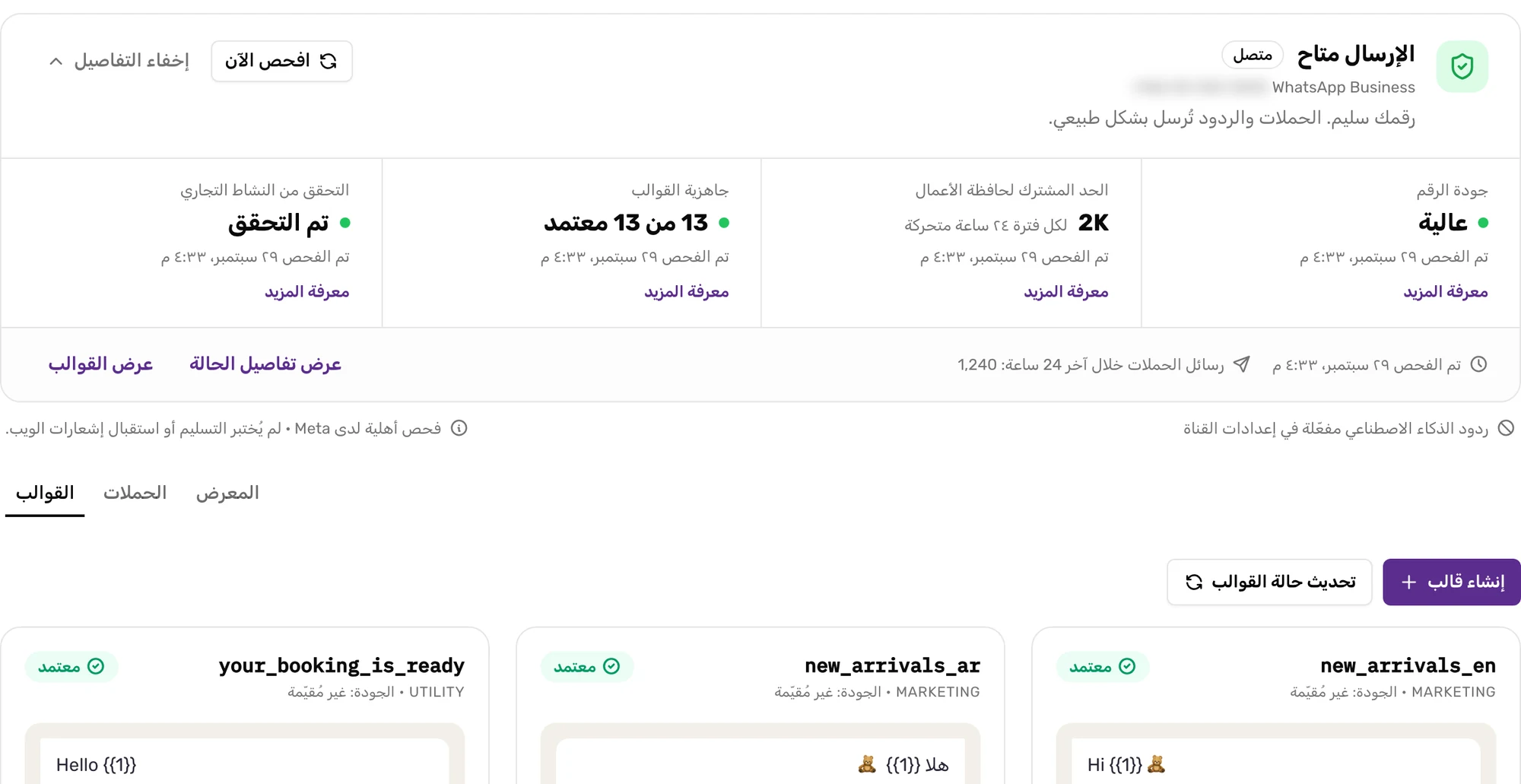Click the Hello {{1}} message preview
1521x784 pixels.
(96, 765)
